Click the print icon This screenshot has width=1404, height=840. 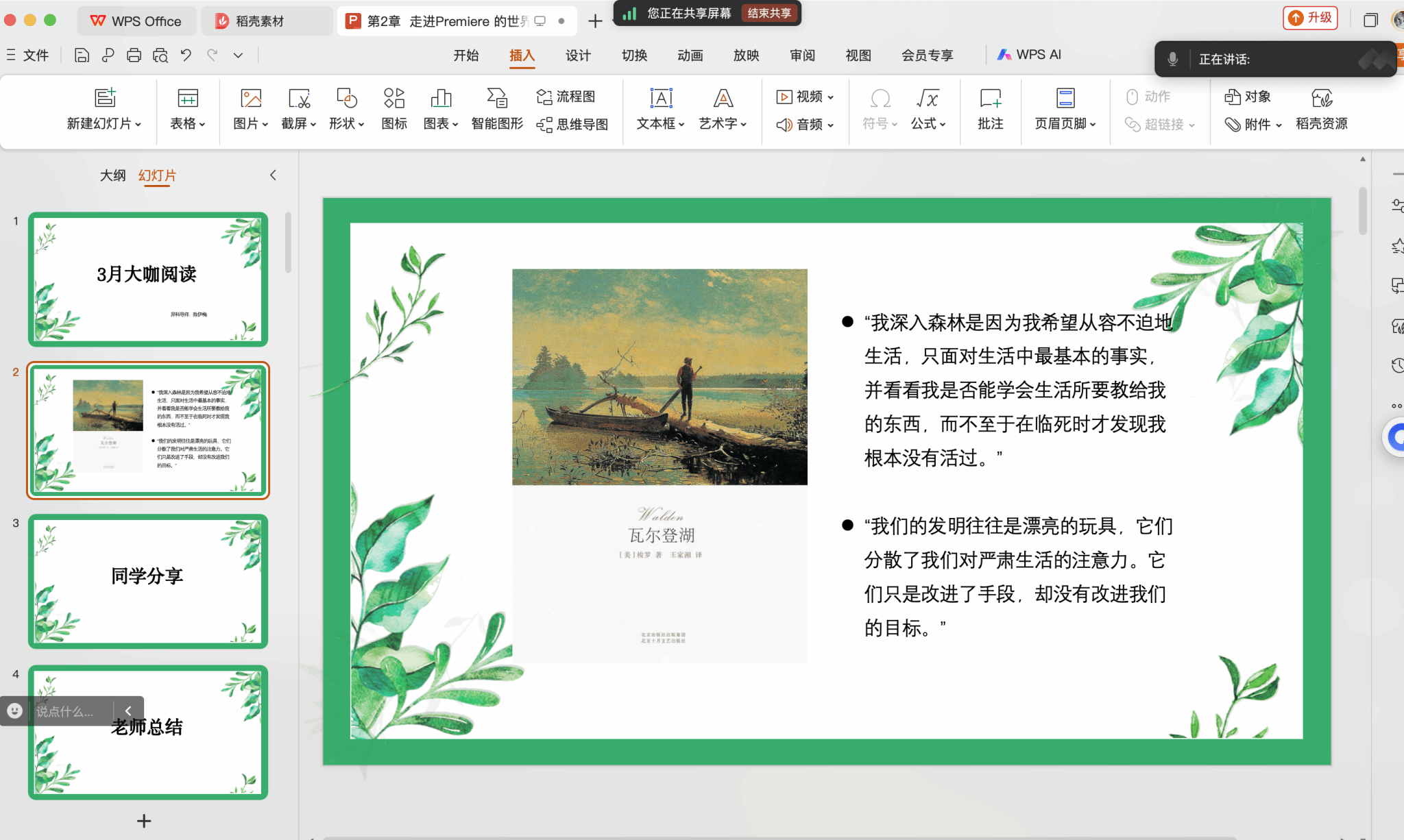(134, 55)
